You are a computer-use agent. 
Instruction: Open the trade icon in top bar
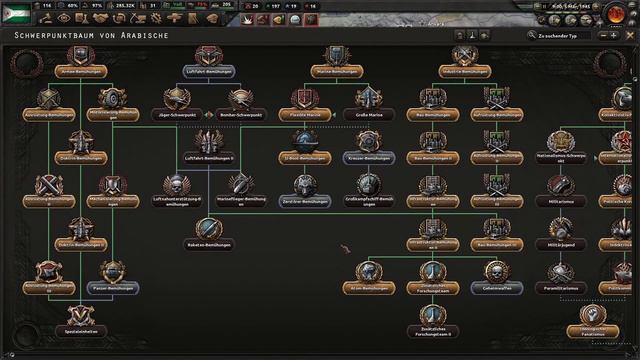tap(119, 18)
